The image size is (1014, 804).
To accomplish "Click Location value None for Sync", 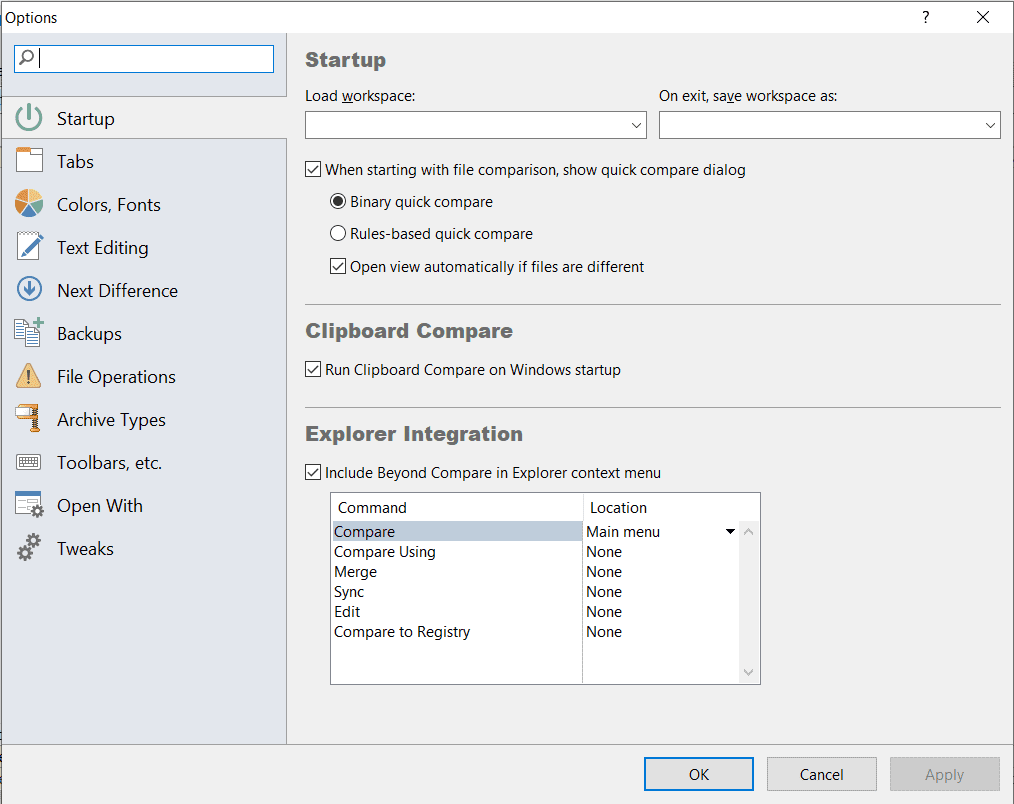I will [x=604, y=591].
